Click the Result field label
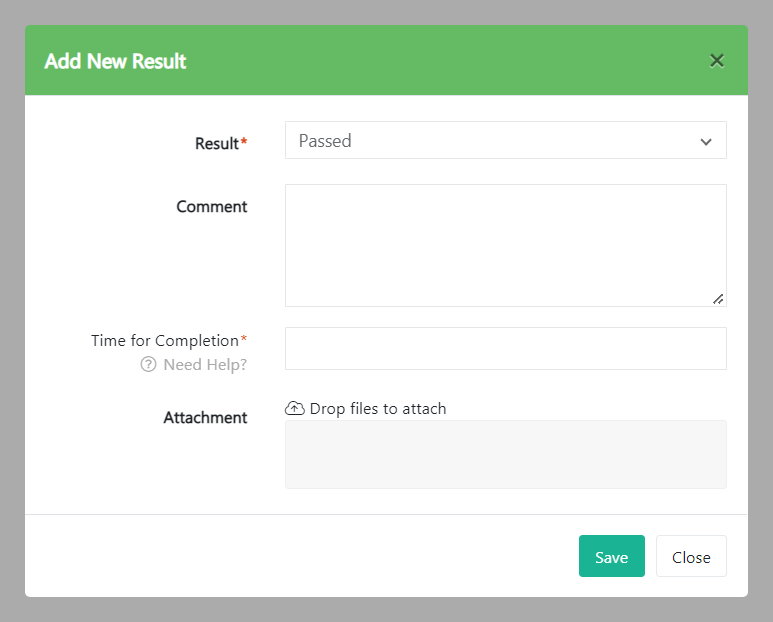 point(217,143)
